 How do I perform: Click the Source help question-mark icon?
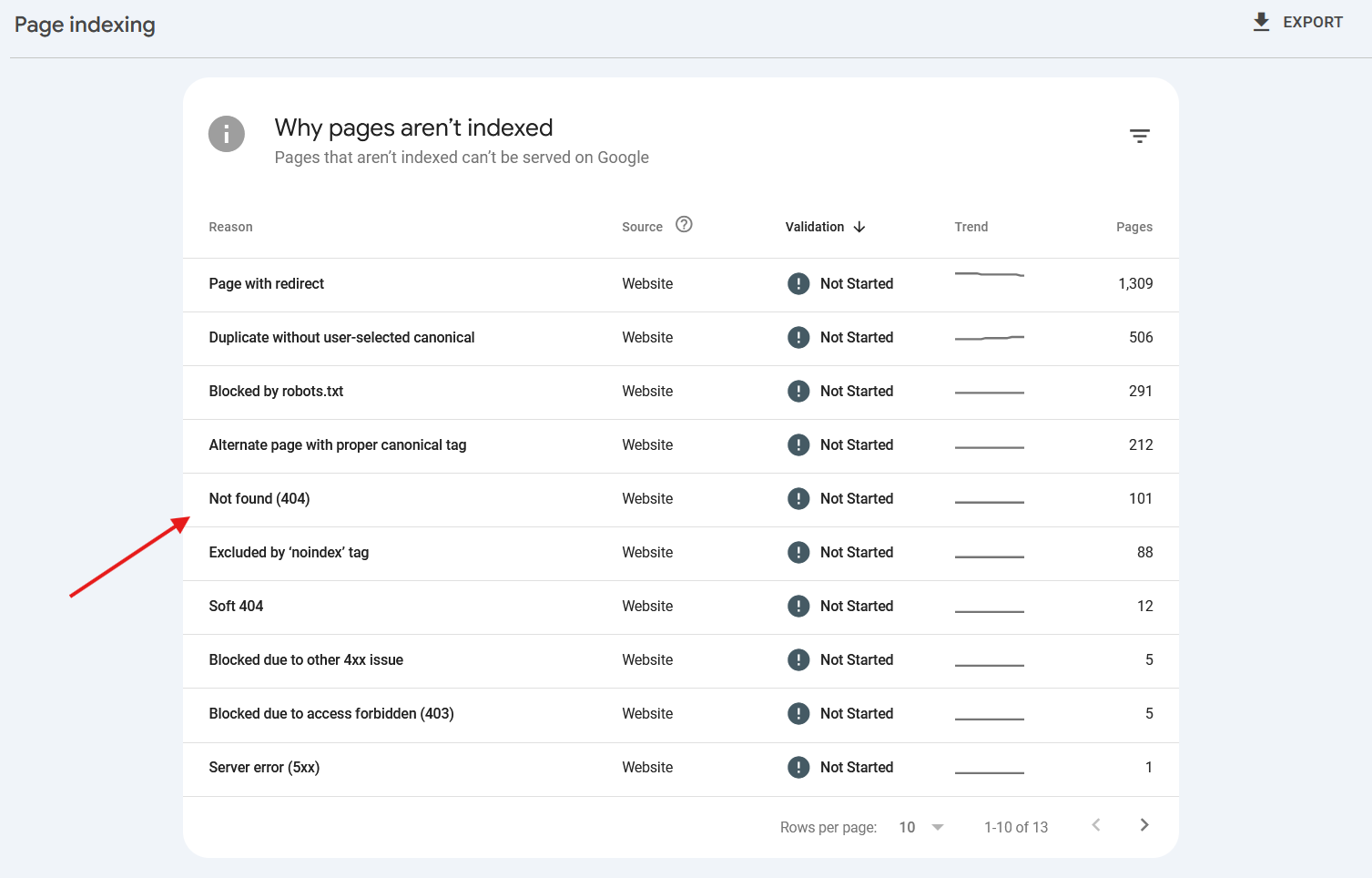click(x=684, y=225)
